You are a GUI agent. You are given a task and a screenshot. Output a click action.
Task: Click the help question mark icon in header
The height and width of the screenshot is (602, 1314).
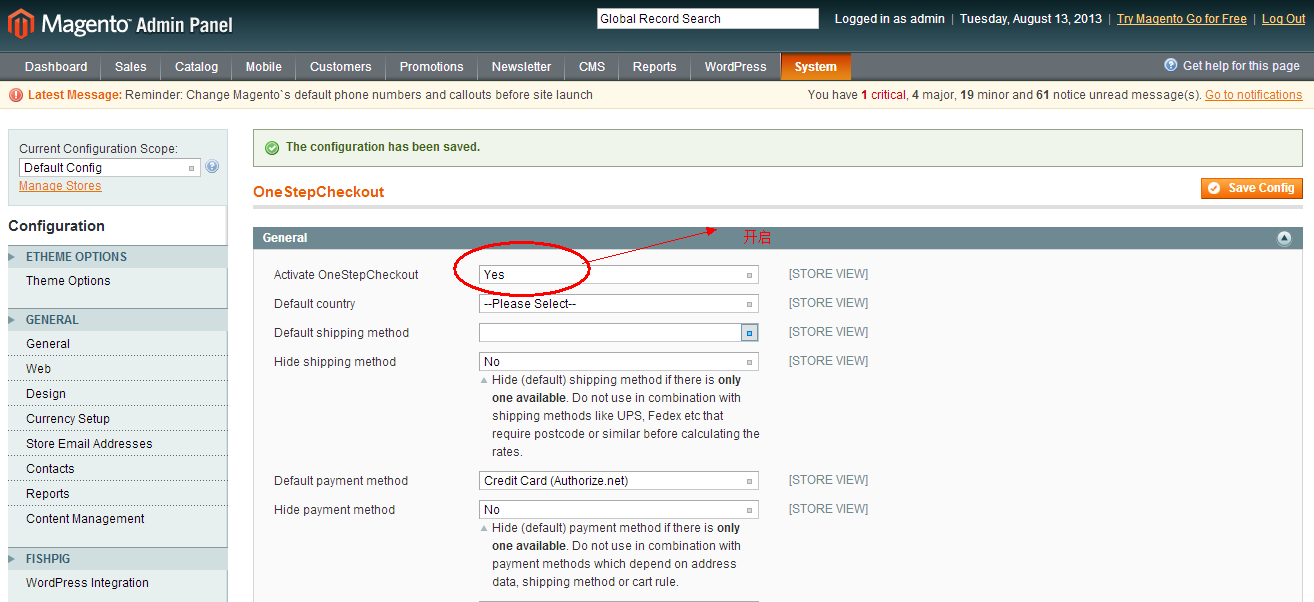pos(1171,65)
